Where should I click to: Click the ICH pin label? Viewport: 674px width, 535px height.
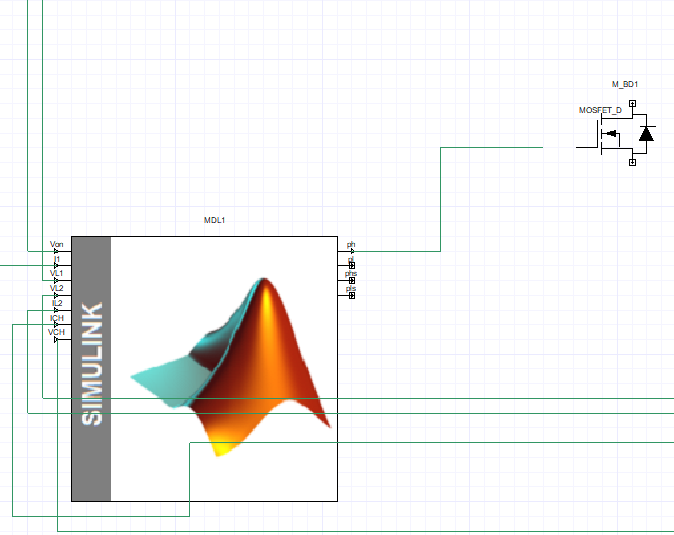click(x=57, y=318)
